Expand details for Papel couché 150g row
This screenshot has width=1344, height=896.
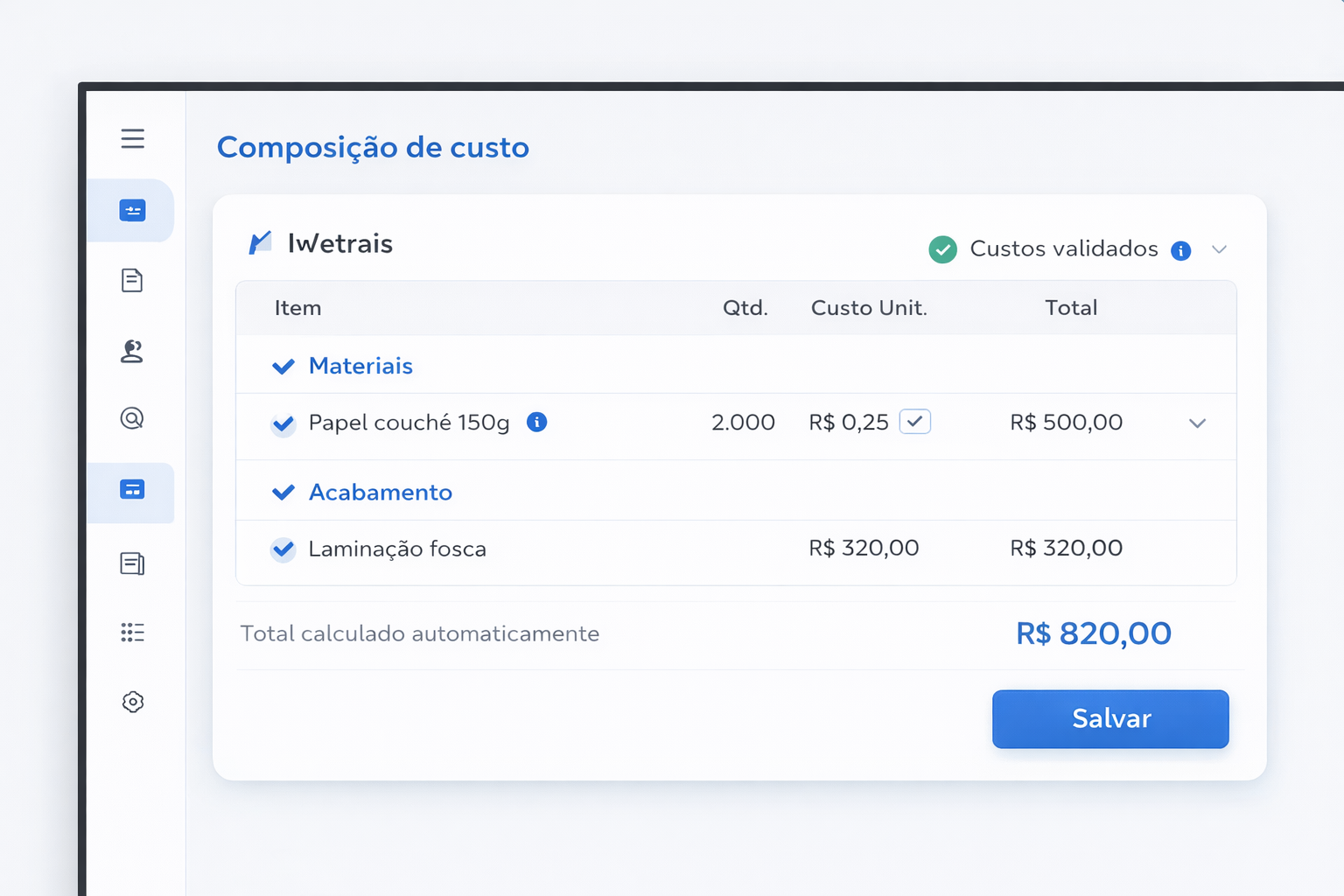click(x=1197, y=423)
